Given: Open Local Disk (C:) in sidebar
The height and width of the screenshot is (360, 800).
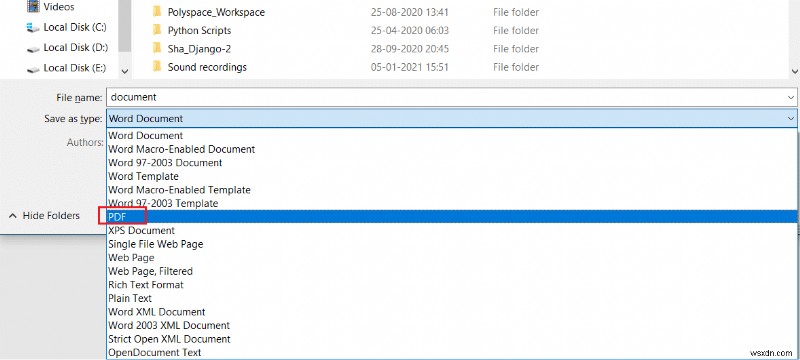Looking at the screenshot, I should [x=75, y=27].
